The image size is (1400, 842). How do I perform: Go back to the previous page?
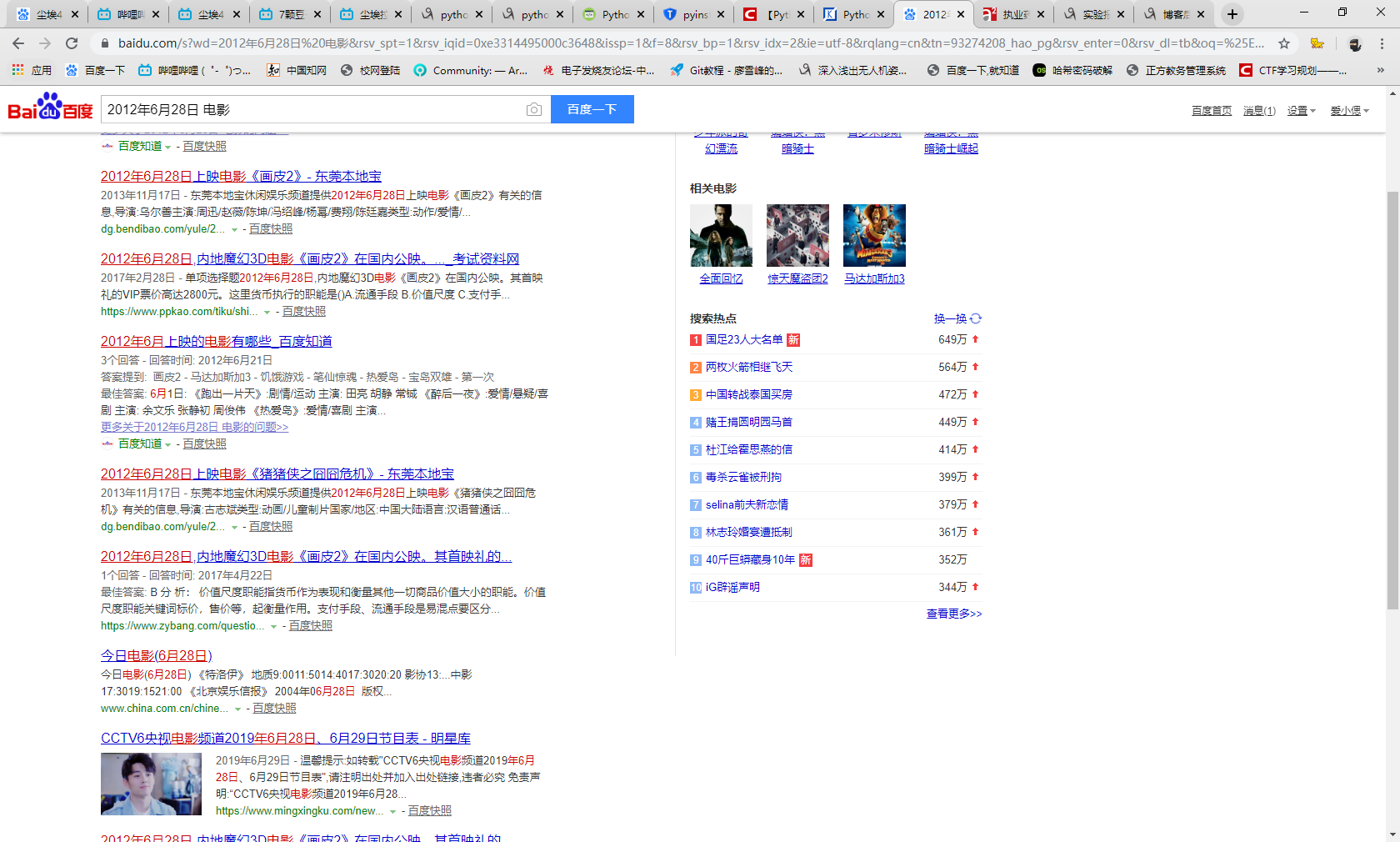[x=18, y=43]
